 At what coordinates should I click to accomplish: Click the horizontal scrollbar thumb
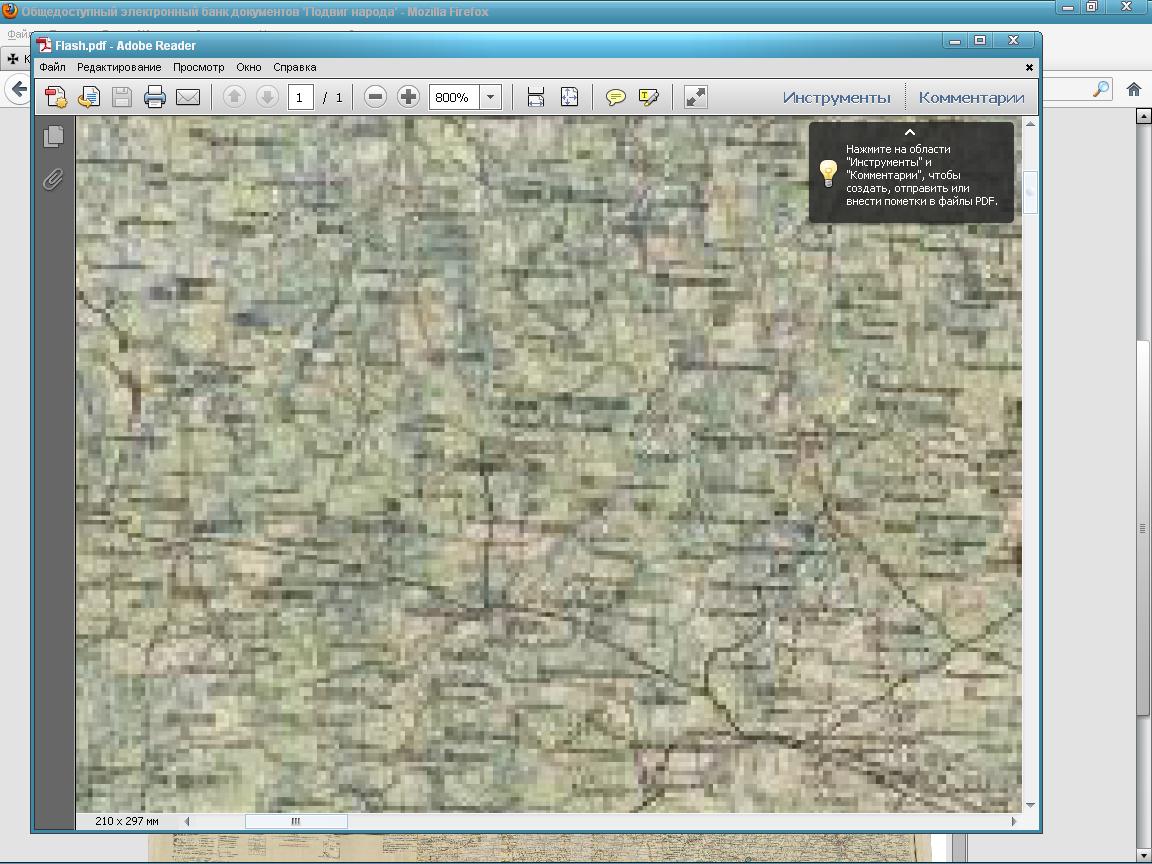pyautogui.click(x=296, y=821)
